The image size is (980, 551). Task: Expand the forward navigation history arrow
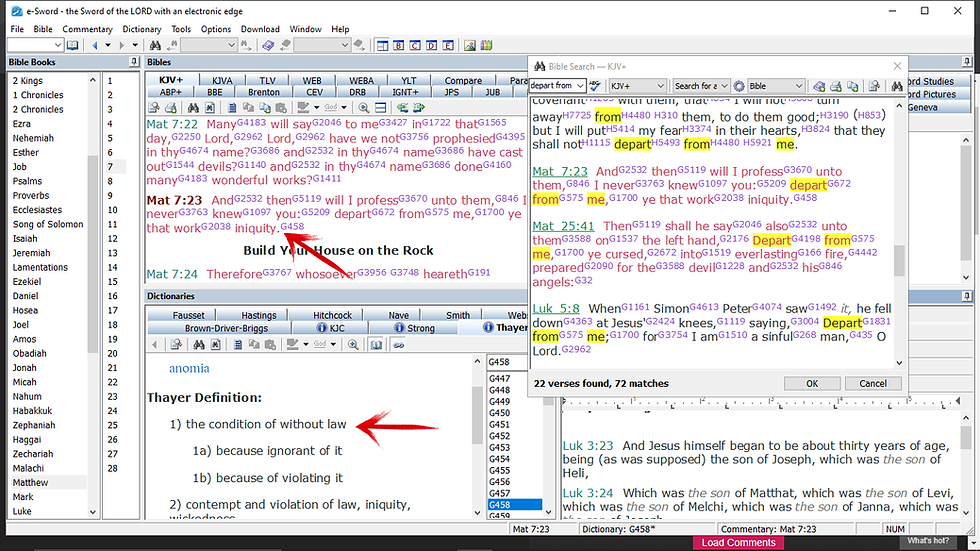point(134,45)
